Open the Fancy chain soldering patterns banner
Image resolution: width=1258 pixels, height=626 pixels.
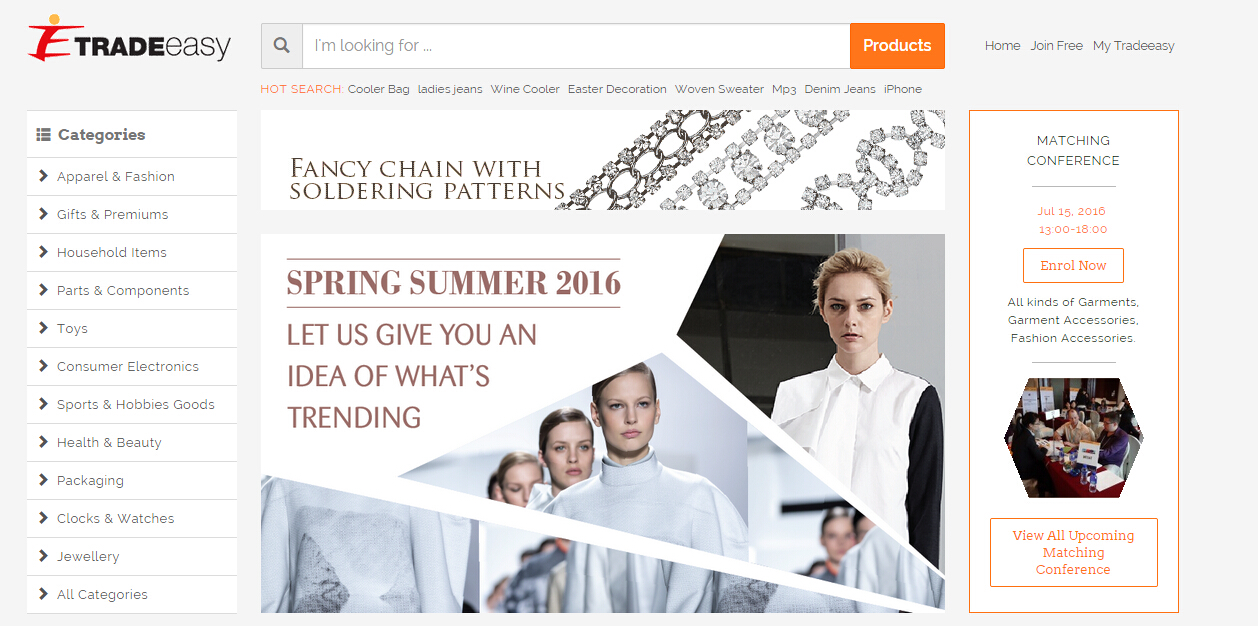pyautogui.click(x=603, y=160)
